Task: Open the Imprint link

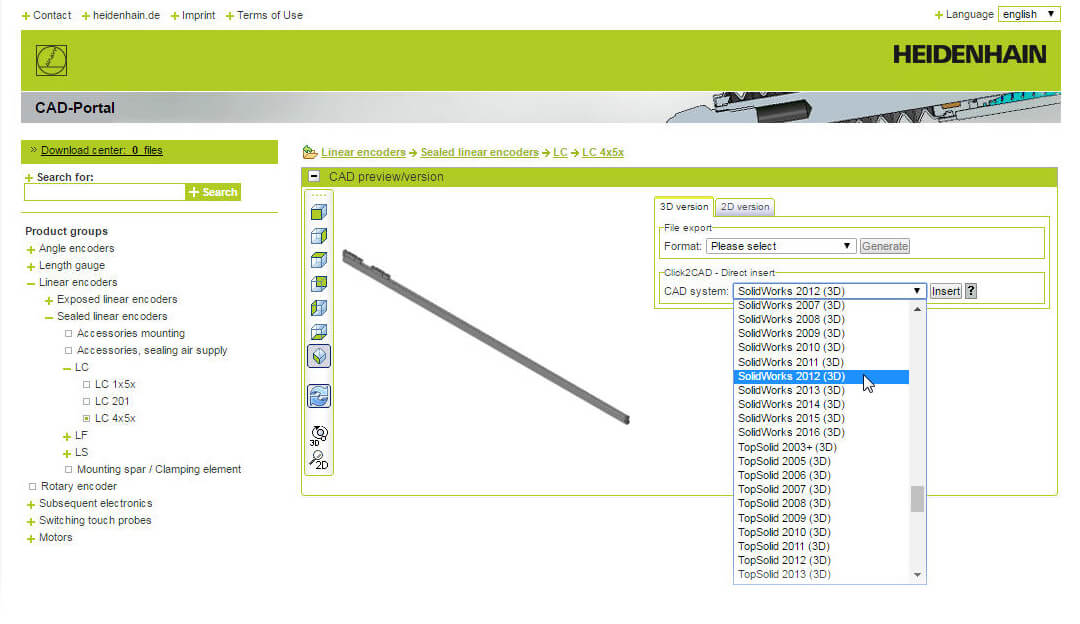Action: point(198,15)
